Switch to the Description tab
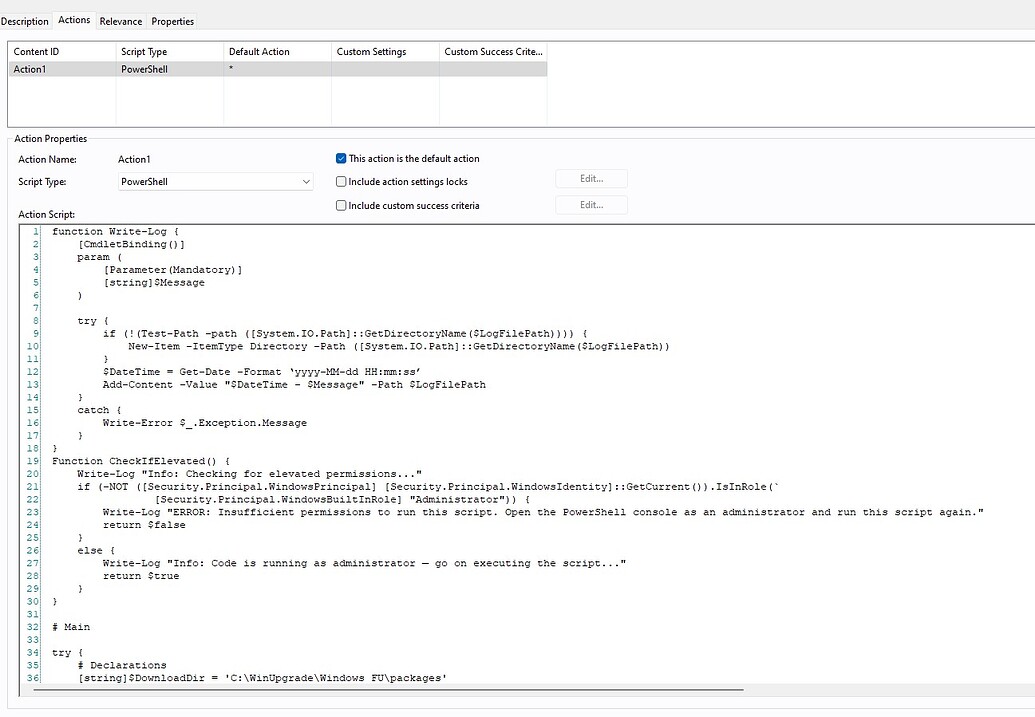This screenshot has width=1035, height=717. tap(25, 20)
